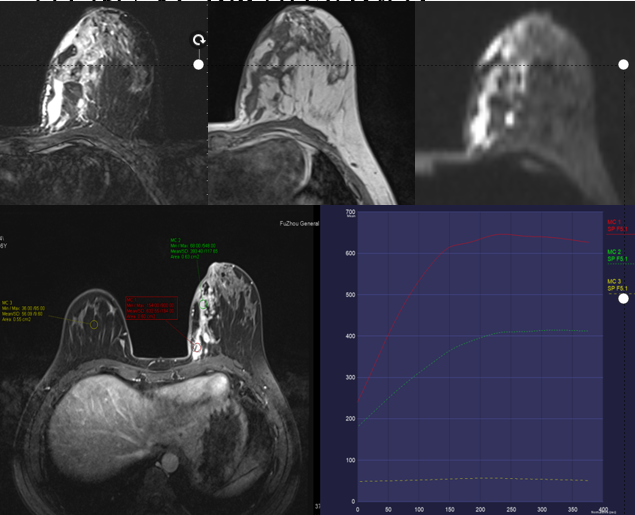This screenshot has width=635, height=515.
Task: Click the red MC 1 curve peak
Action: (501, 234)
